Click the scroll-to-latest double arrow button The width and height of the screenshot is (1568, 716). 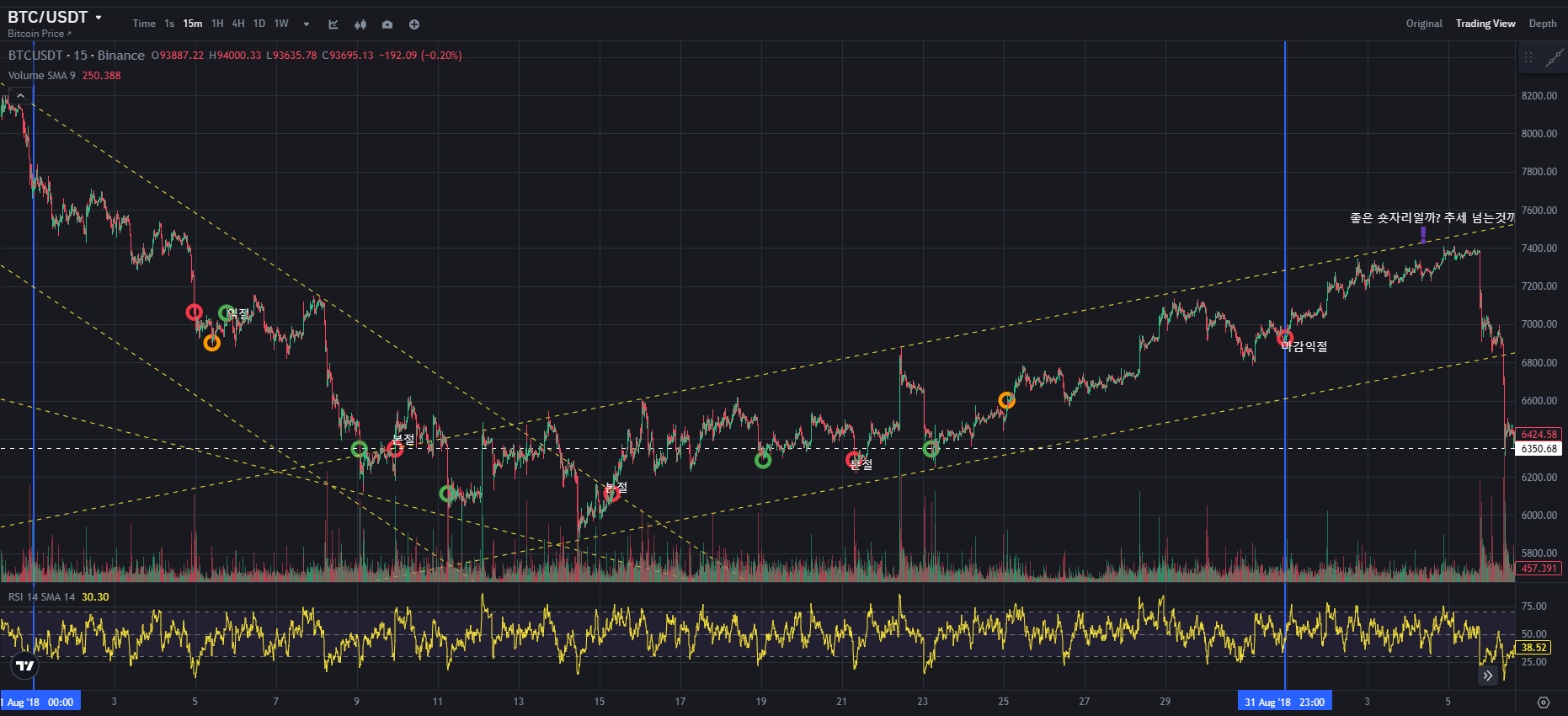[x=1488, y=675]
